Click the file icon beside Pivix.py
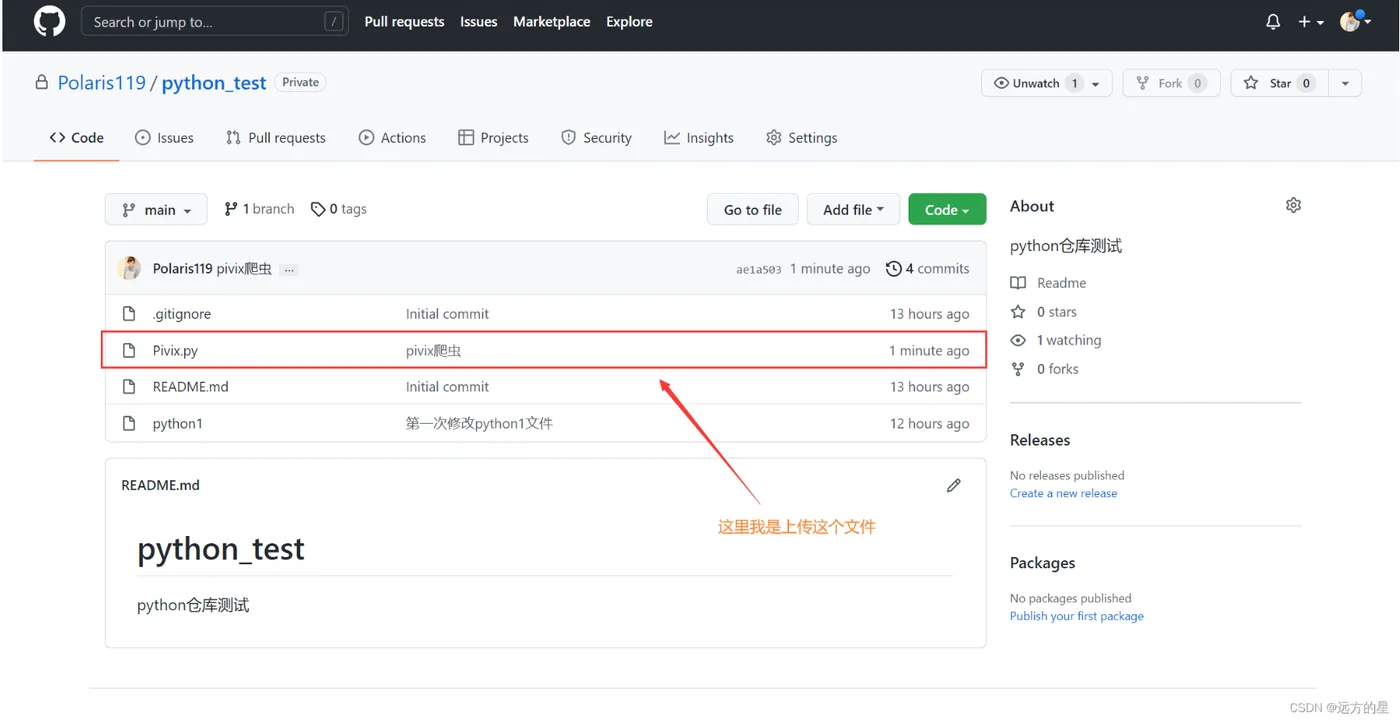 (129, 350)
